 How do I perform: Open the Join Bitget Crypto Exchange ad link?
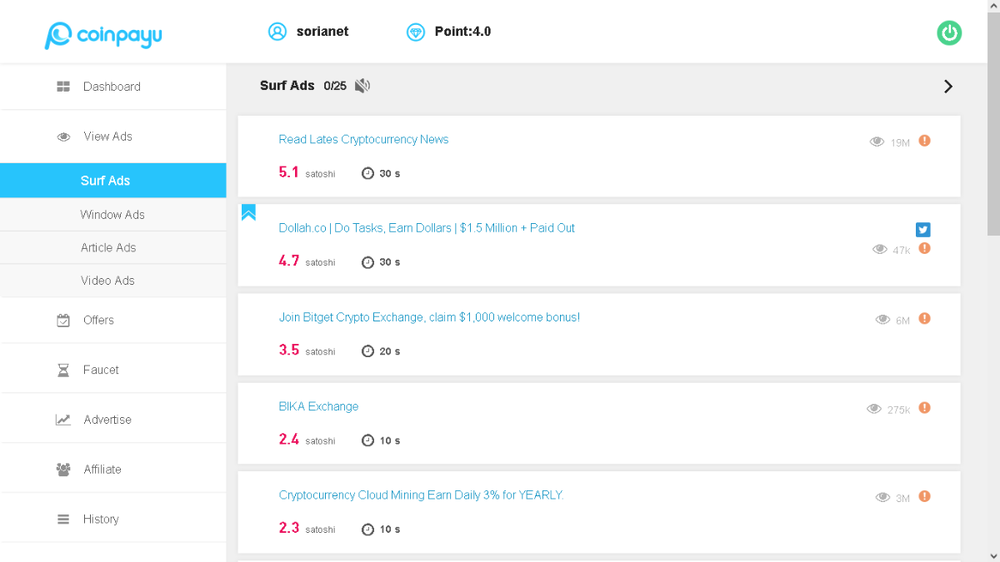(429, 318)
